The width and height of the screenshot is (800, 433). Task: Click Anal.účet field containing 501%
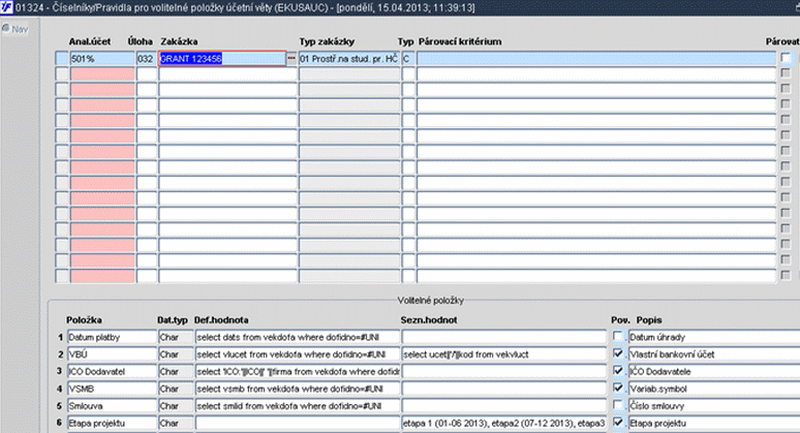pyautogui.click(x=102, y=59)
